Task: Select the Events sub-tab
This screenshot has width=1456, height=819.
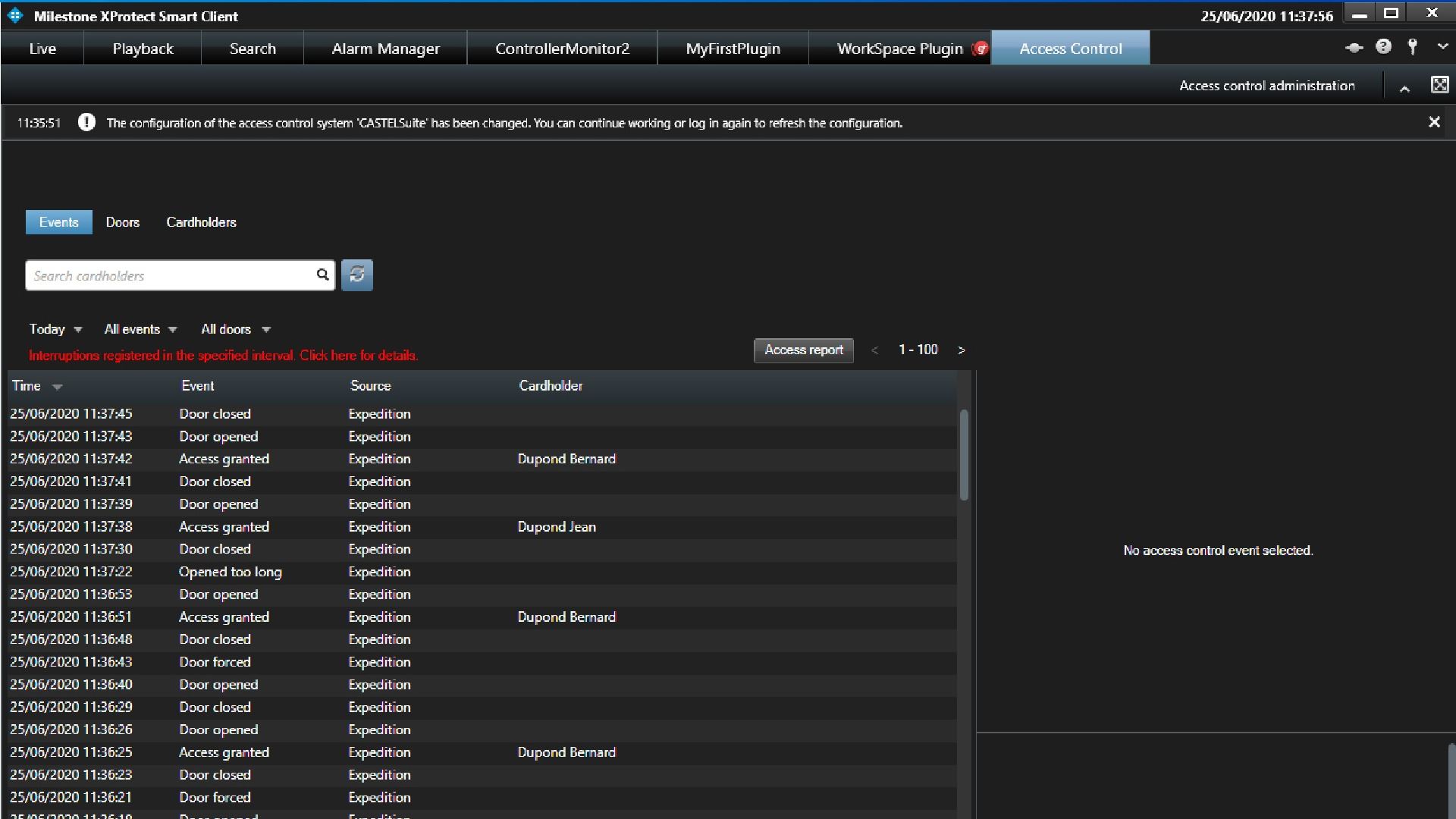Action: [58, 222]
